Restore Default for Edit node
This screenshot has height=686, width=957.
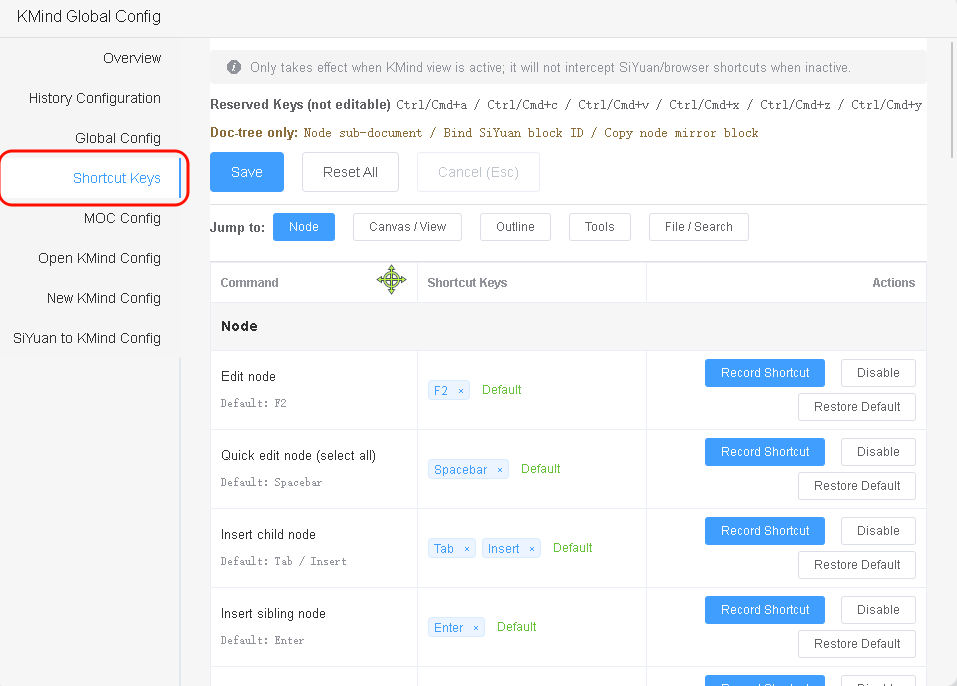[857, 407]
